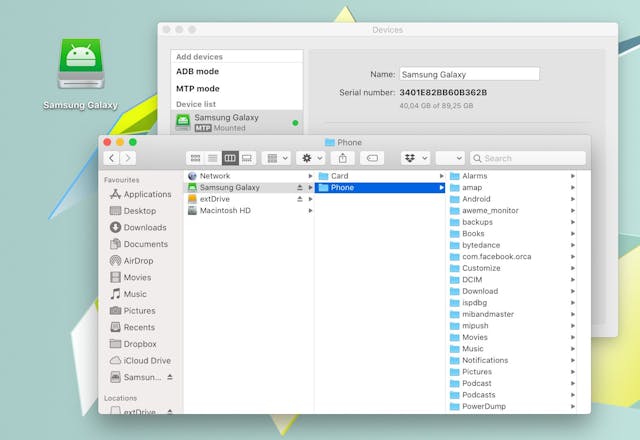640x440 pixels.
Task: Click the Finder Search field
Action: [528, 158]
